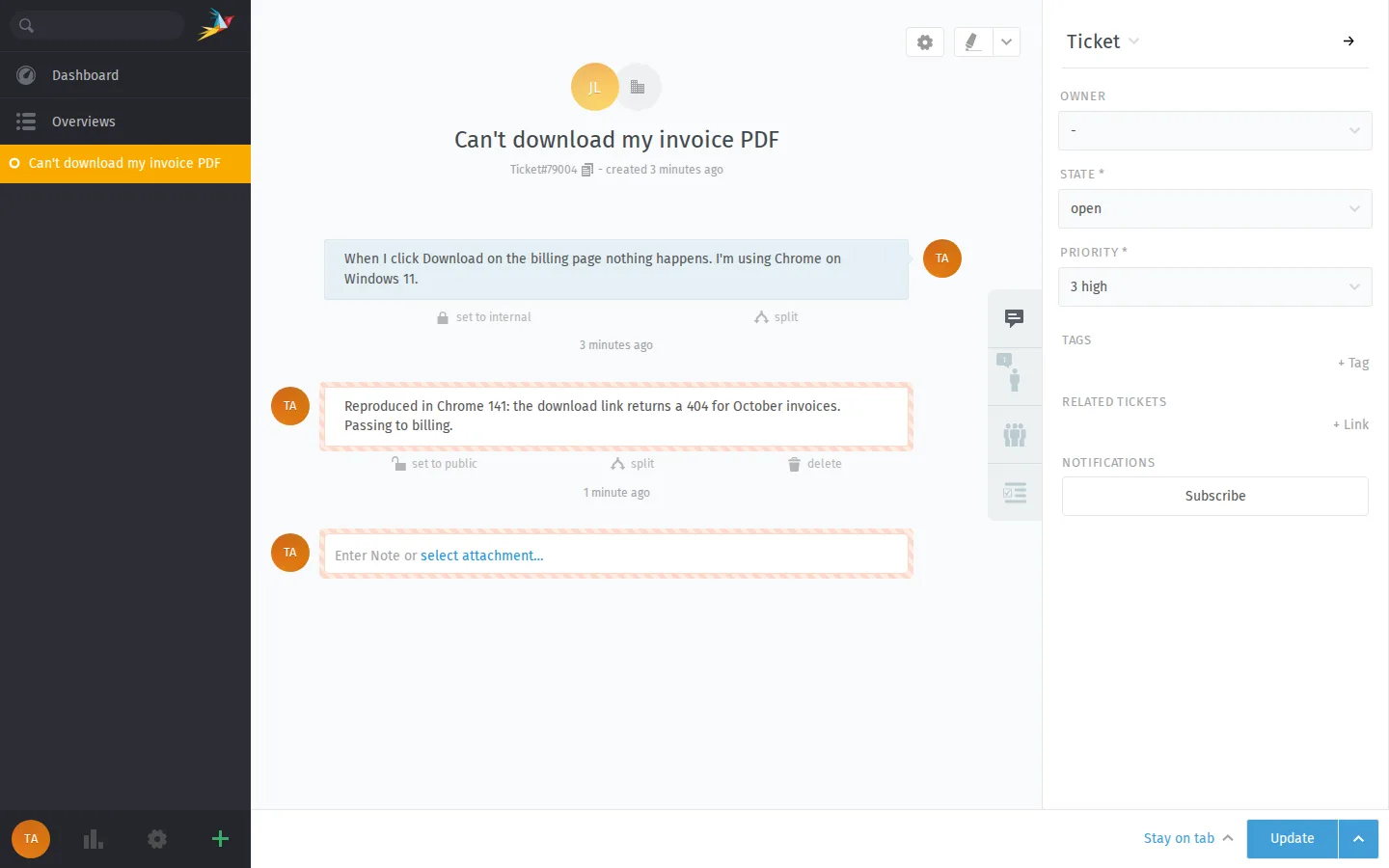Open admin settings gear in bottom bar
The image size is (1389, 868).
[x=157, y=839]
